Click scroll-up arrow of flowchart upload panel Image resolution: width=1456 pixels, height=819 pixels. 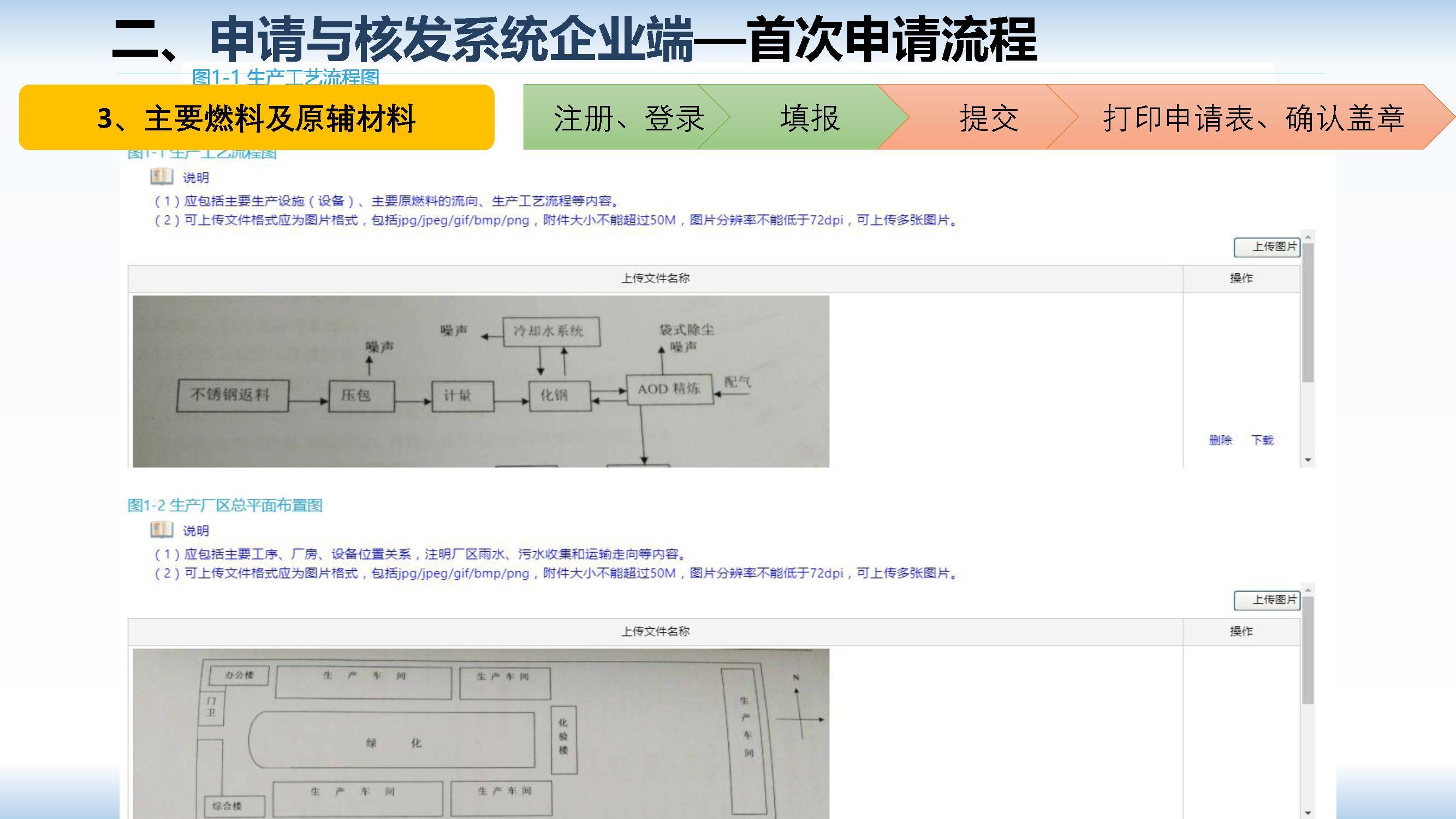(1308, 236)
